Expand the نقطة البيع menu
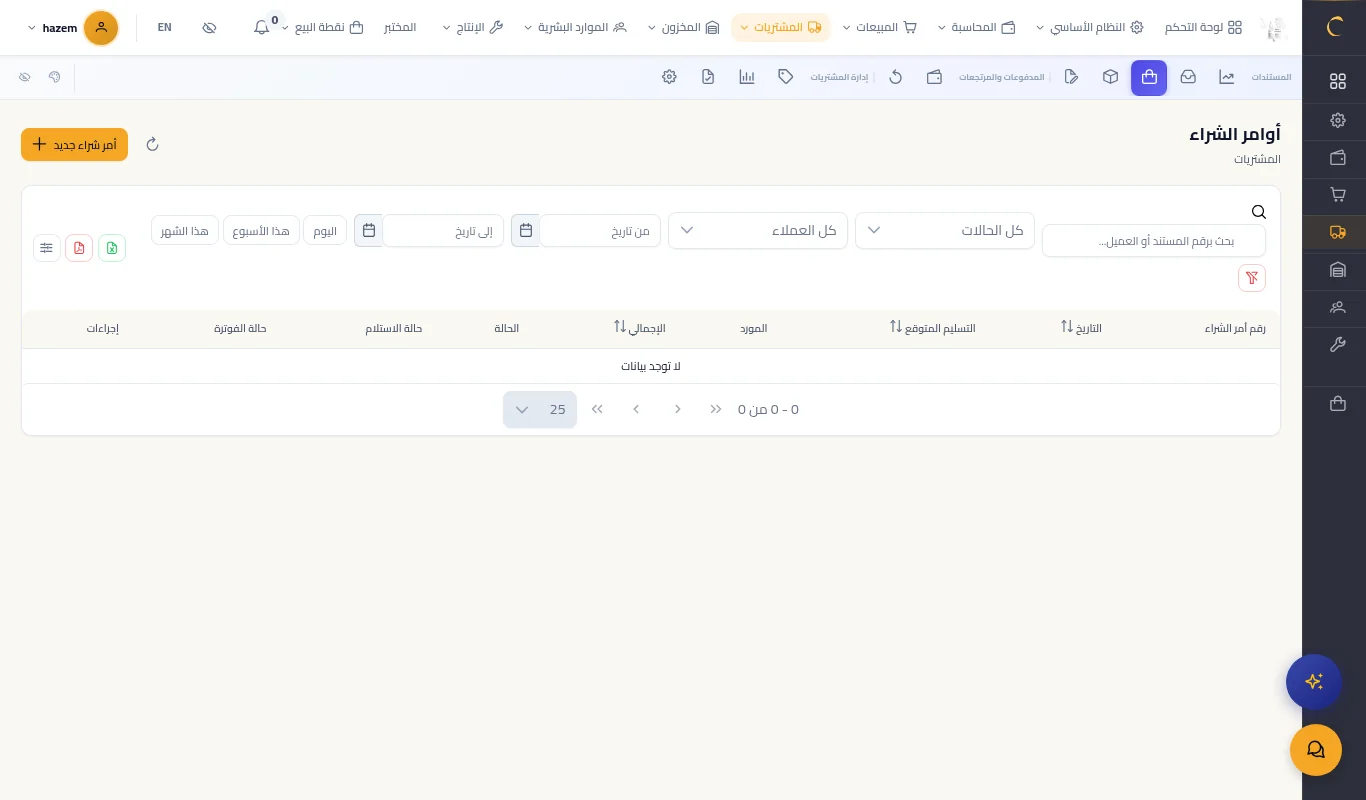Image resolution: width=1366 pixels, height=800 pixels. point(323,28)
